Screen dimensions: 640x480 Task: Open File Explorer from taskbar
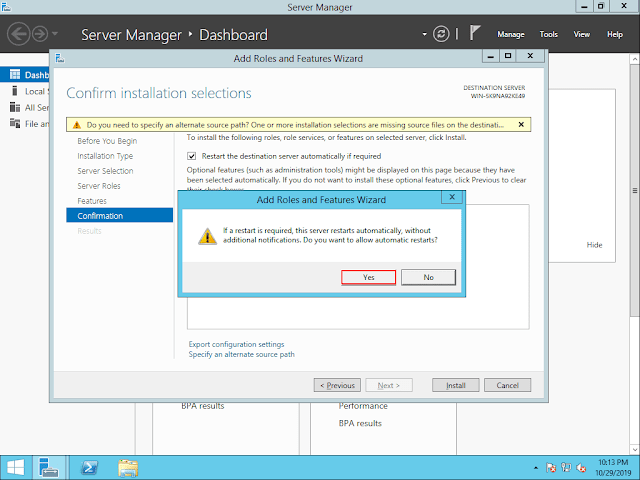click(x=128, y=468)
